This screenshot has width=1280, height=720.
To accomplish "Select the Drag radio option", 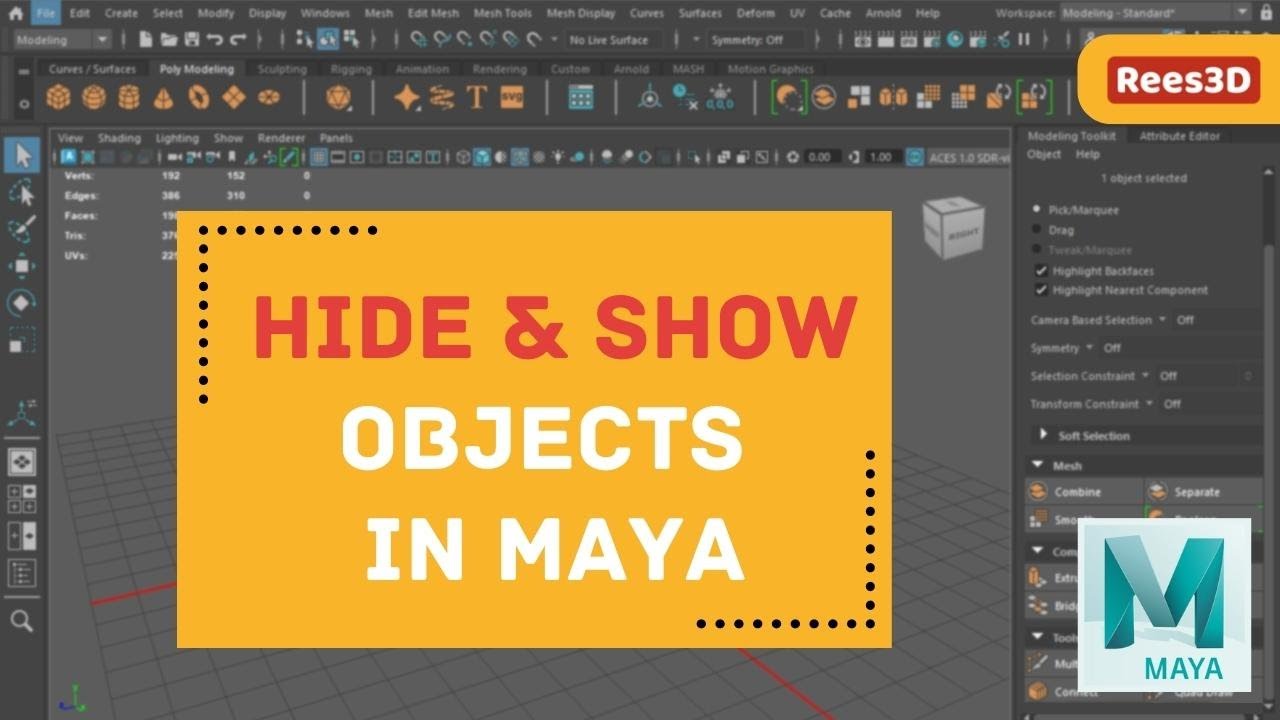I will (1036, 230).
